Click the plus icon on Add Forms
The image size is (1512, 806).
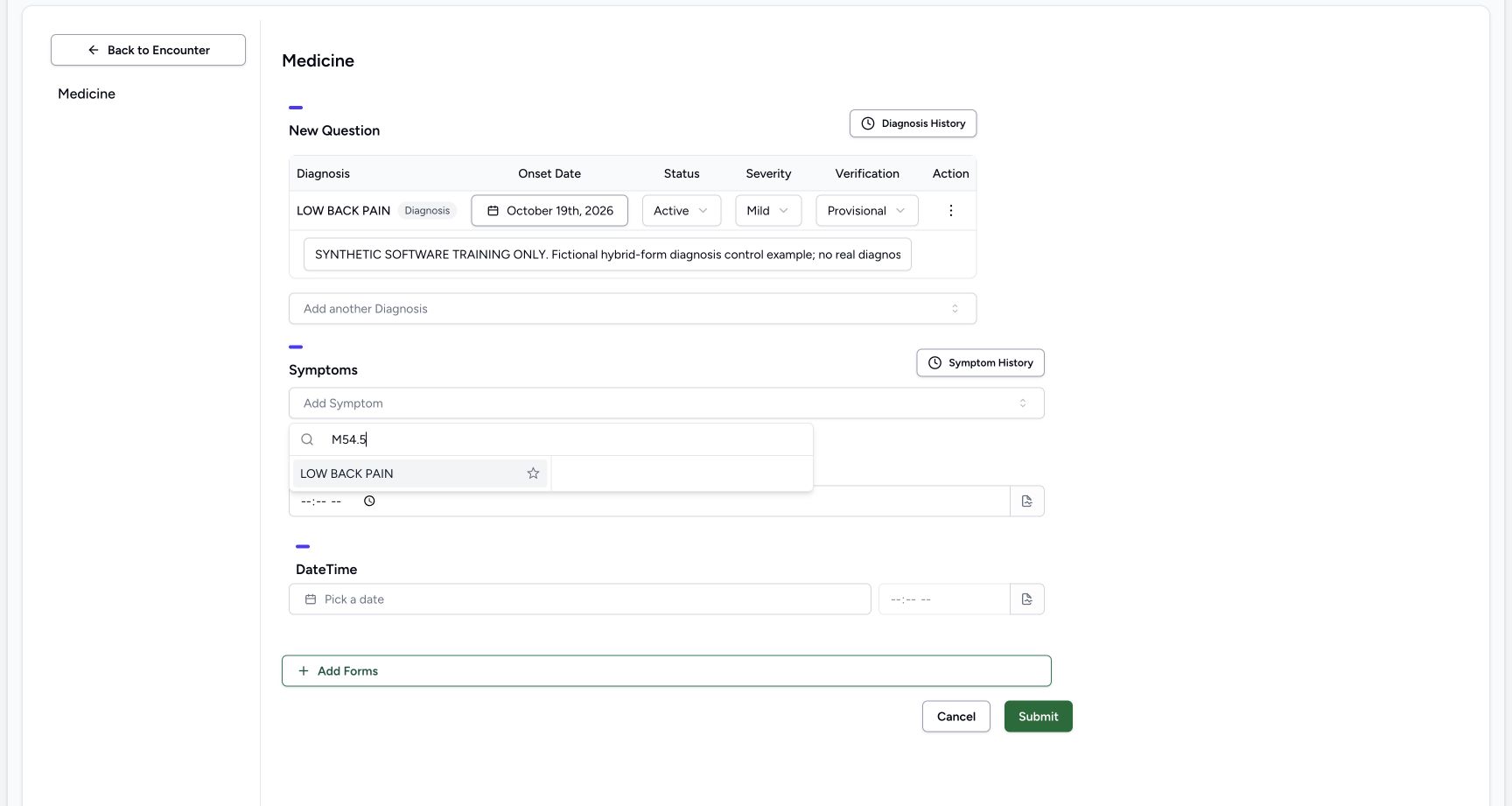[x=304, y=671]
